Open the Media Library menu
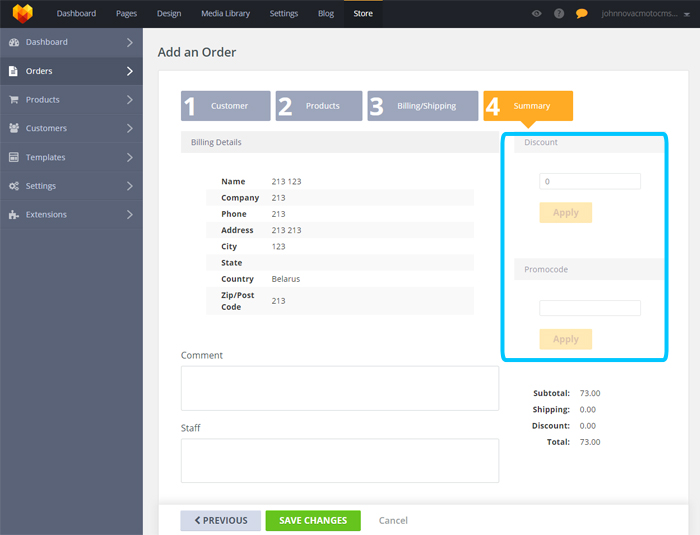Viewport: 700px width, 535px height. click(225, 13)
